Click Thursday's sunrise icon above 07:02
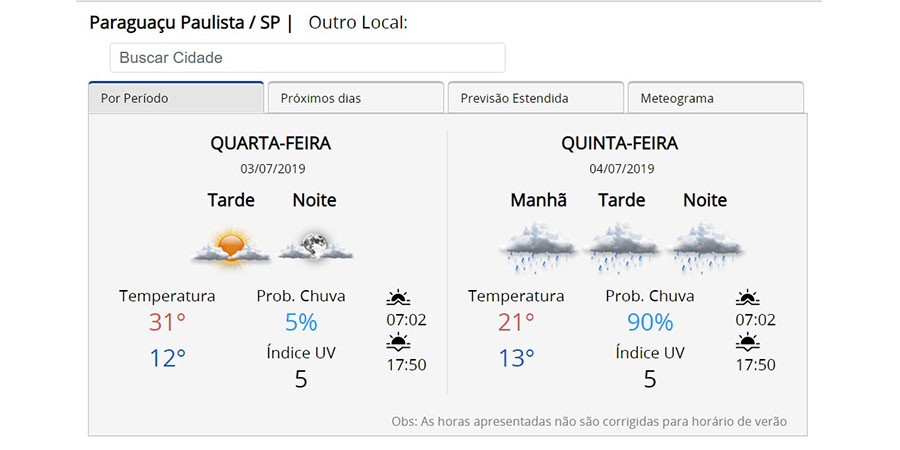 (x=747, y=298)
